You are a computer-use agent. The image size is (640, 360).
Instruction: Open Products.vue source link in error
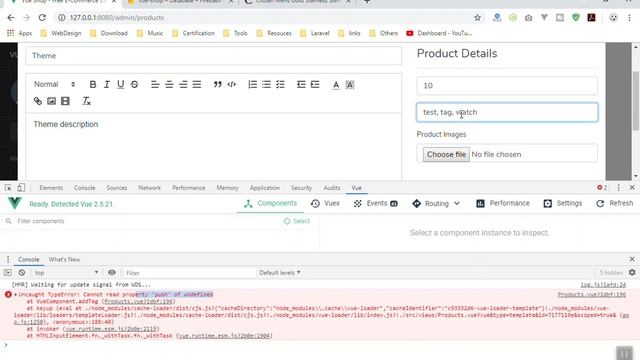click(591, 294)
